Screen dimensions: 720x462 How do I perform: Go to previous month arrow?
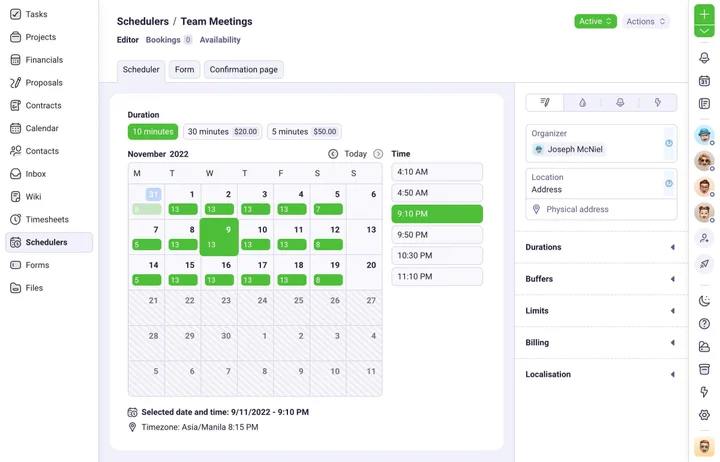(333, 154)
